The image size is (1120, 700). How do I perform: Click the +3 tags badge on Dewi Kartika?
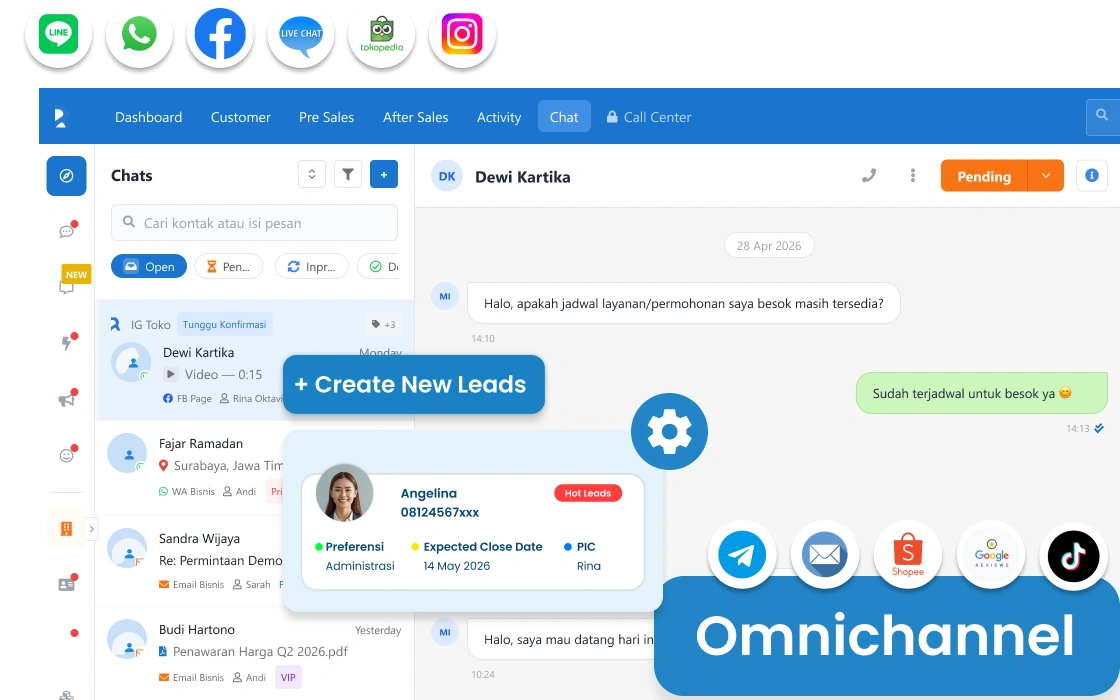384,324
